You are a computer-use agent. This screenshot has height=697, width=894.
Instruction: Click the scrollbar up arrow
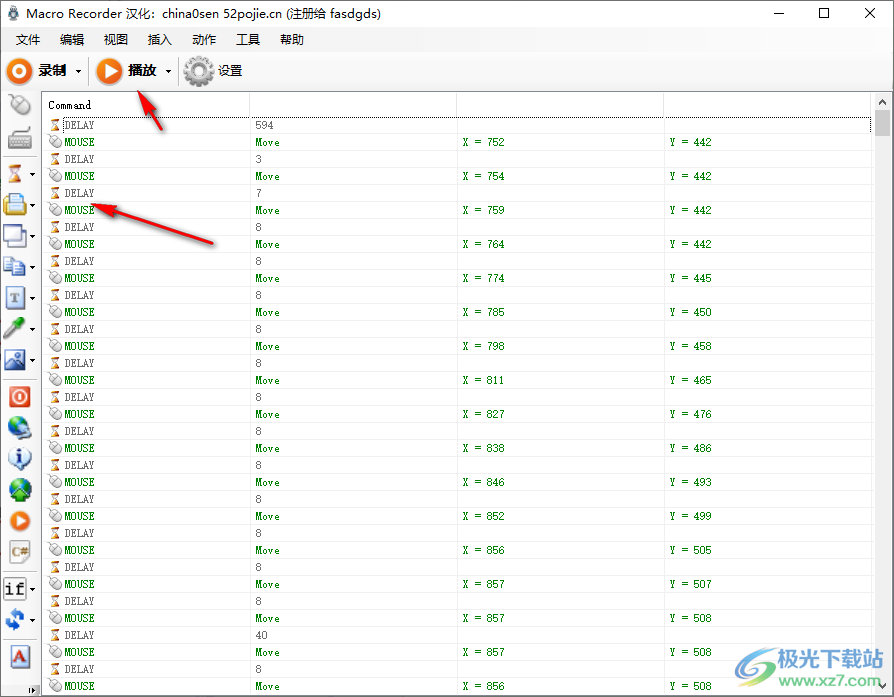[883, 102]
